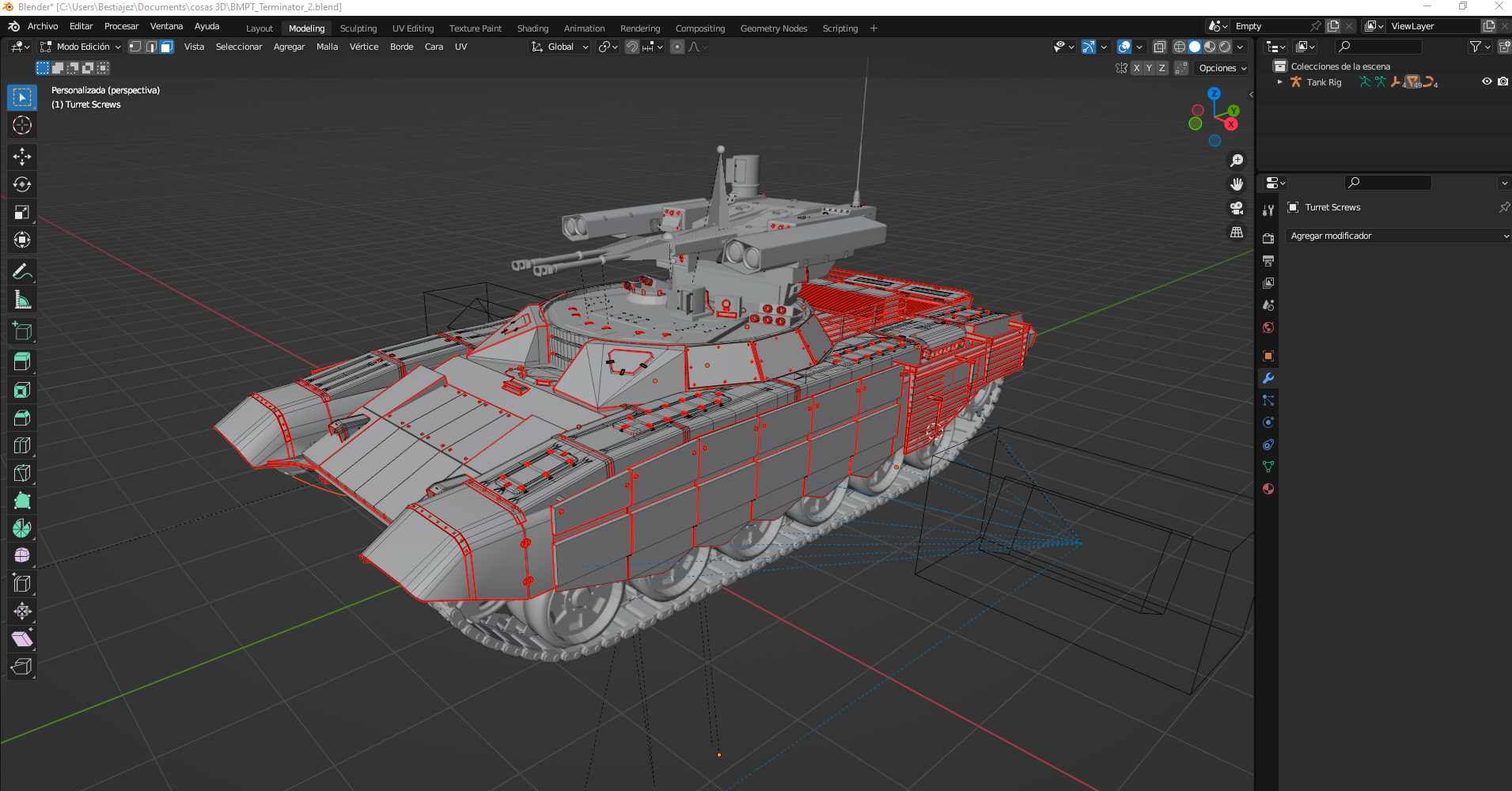Image resolution: width=1512 pixels, height=791 pixels.
Task: Activate the Knife tool
Action: (x=22, y=473)
